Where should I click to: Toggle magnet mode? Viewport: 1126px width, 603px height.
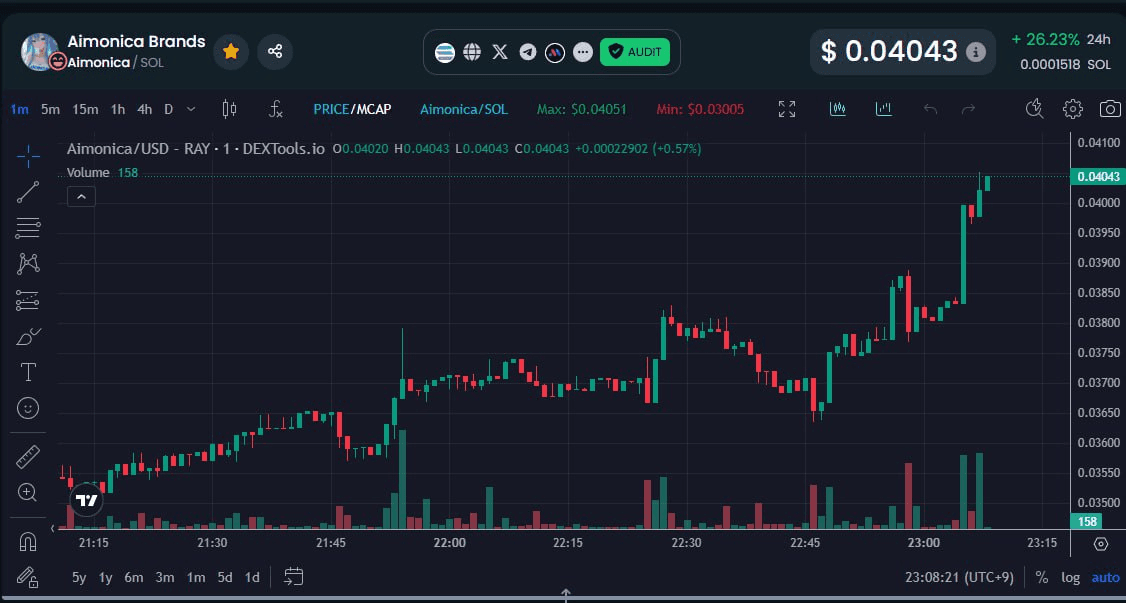coord(28,541)
